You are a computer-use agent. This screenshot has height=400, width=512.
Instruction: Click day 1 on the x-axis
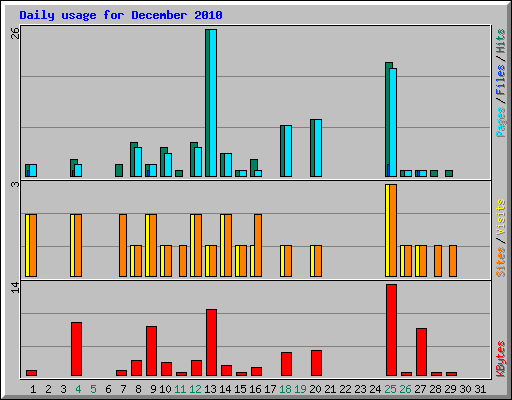(33, 389)
